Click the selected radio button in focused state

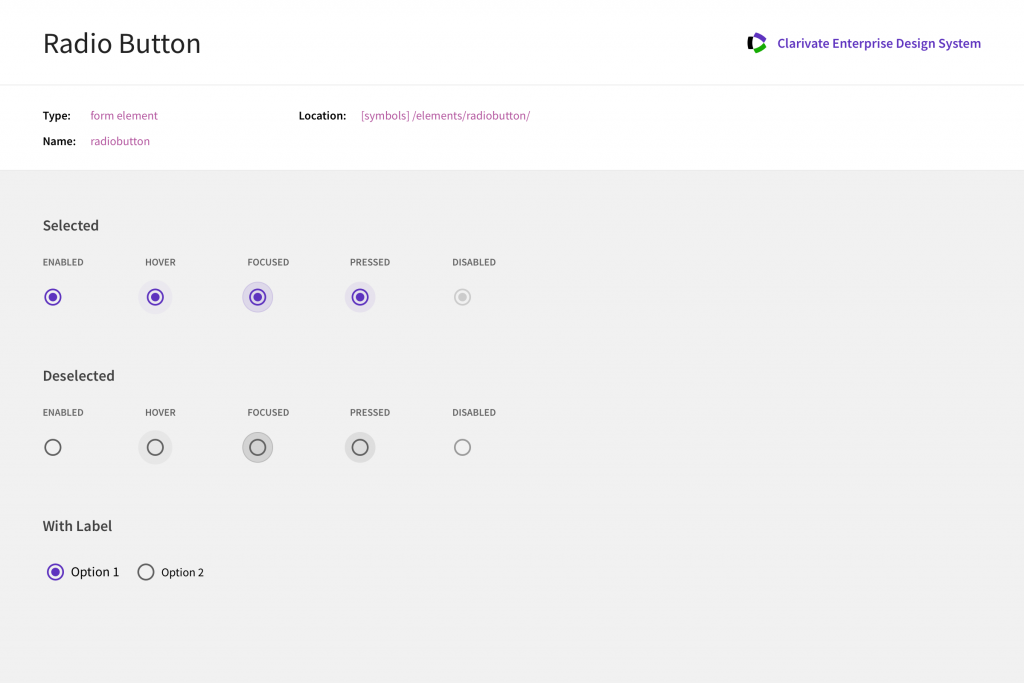tap(257, 297)
